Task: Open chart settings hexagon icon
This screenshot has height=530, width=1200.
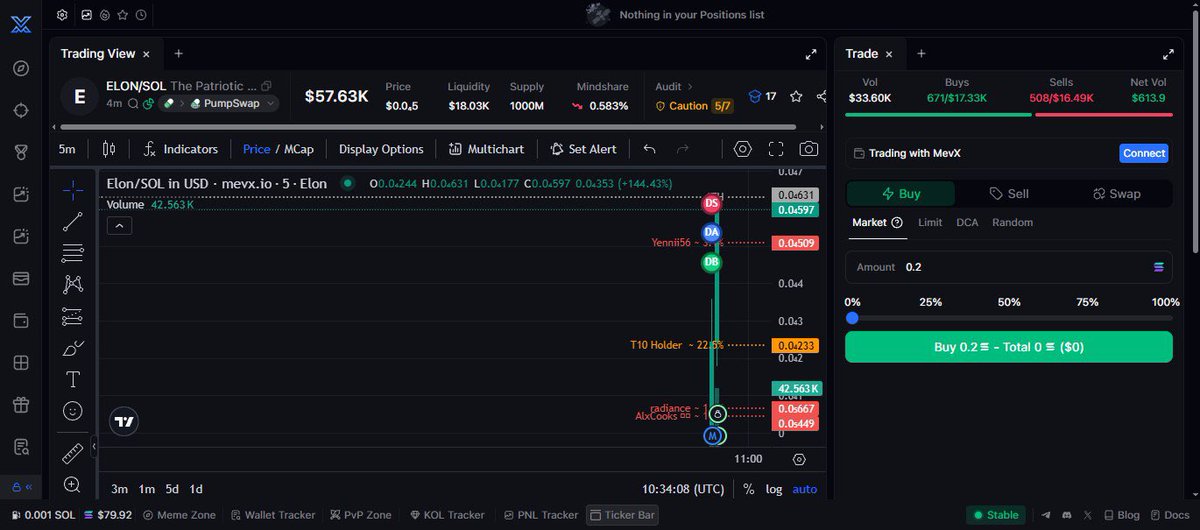Action: (x=742, y=149)
